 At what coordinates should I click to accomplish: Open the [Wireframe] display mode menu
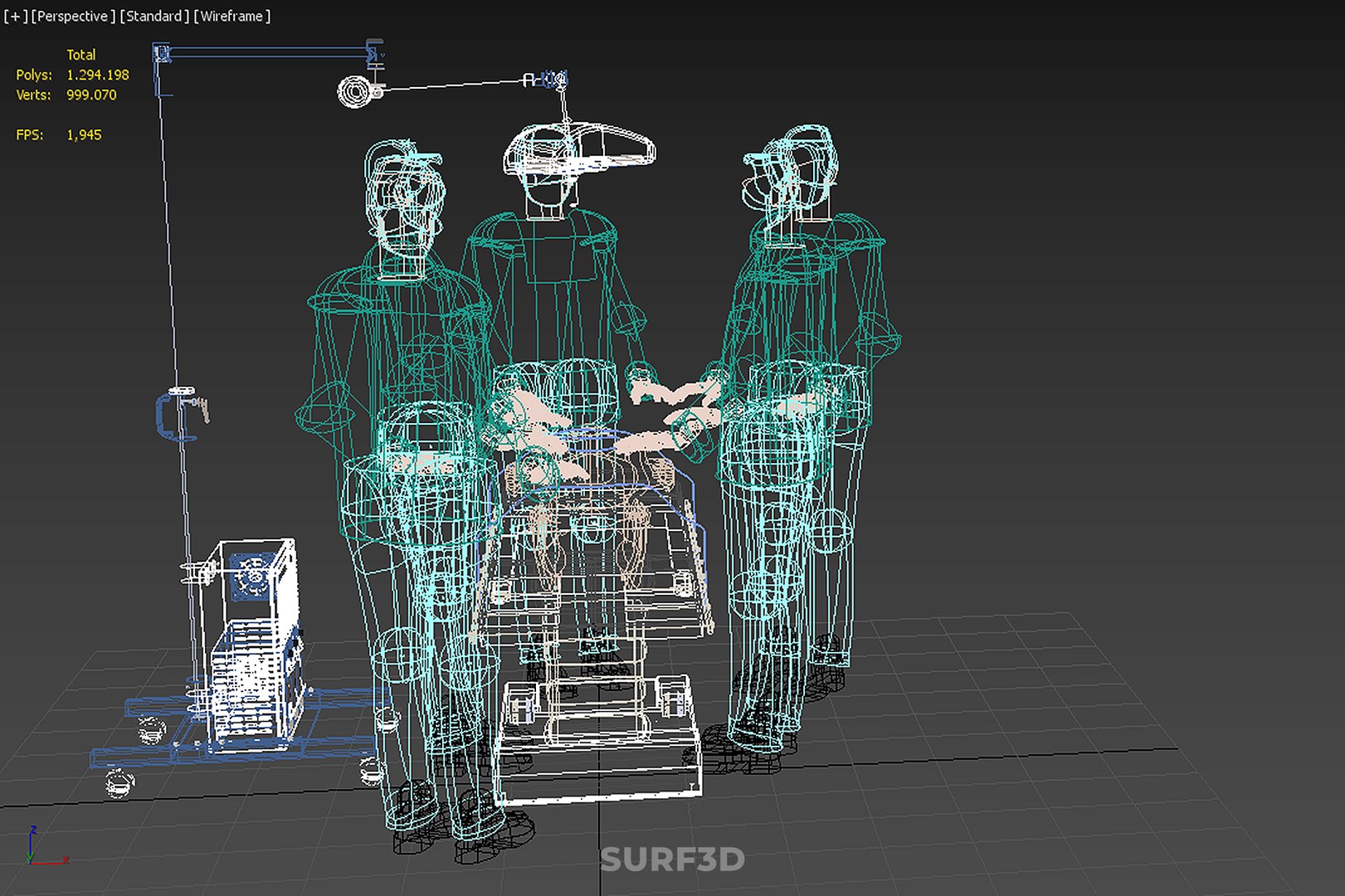coord(232,16)
